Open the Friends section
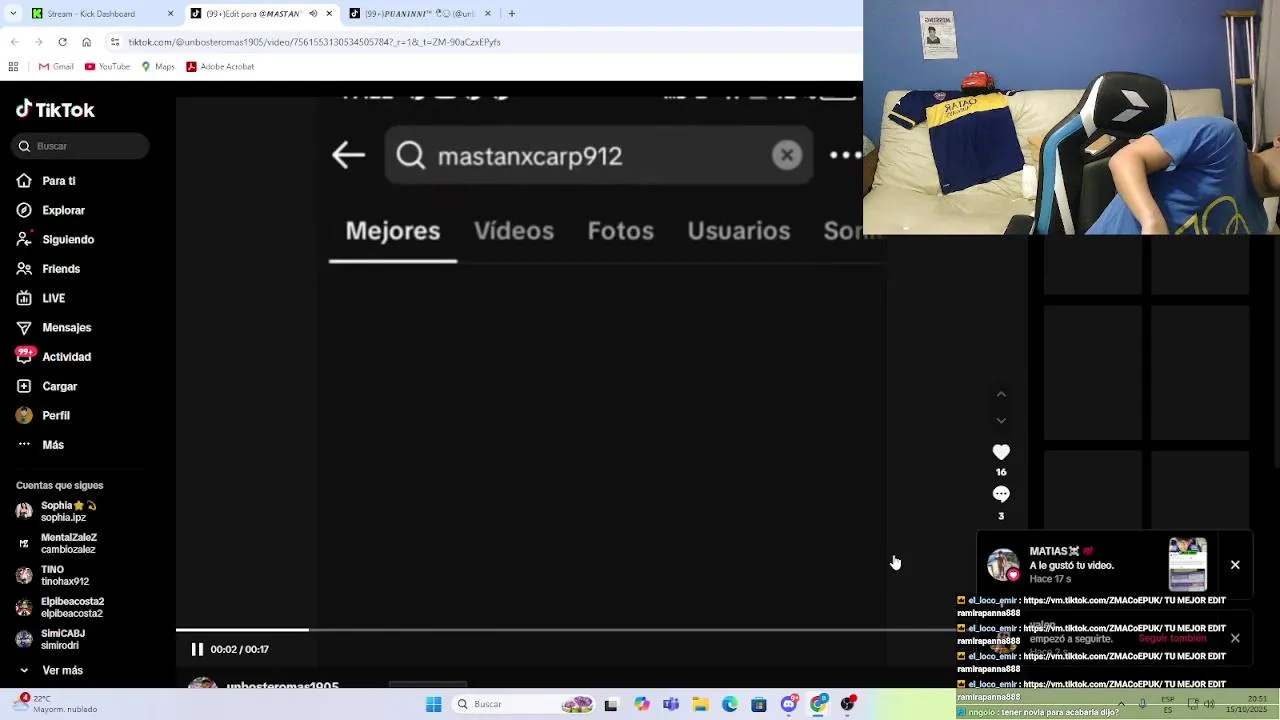1280x720 pixels. coord(48,269)
